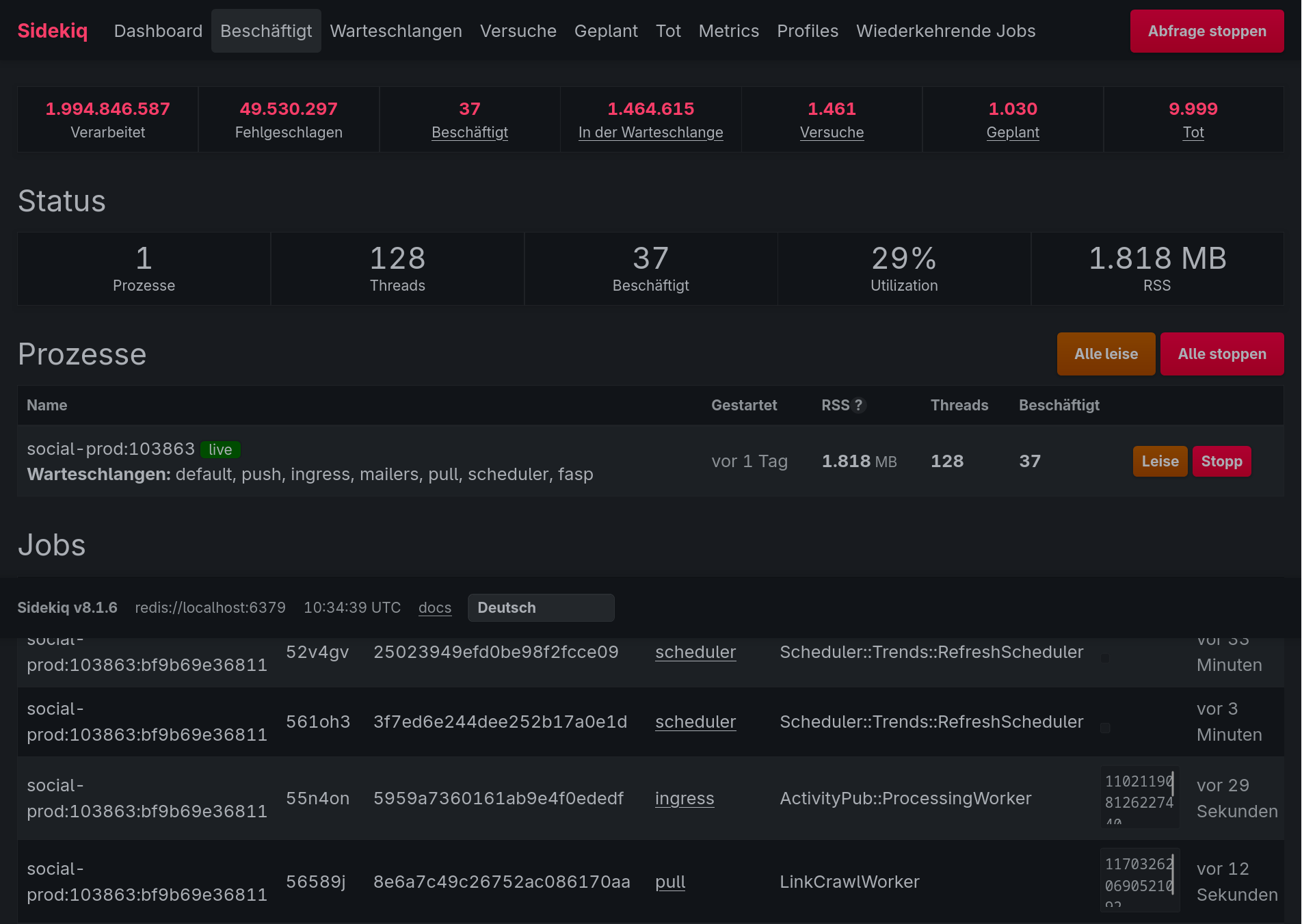Select the Beschäftigt navigation tab
Screen dimensions: 1302x924
[266, 31]
